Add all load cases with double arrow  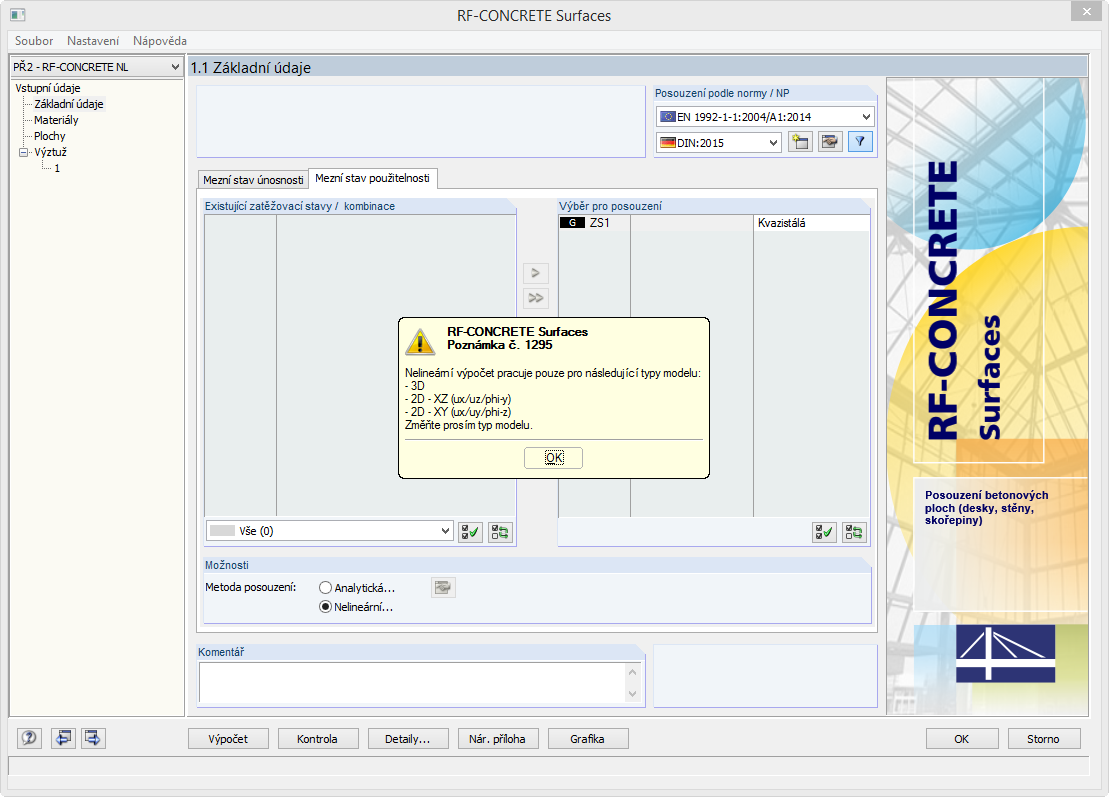[x=535, y=298]
